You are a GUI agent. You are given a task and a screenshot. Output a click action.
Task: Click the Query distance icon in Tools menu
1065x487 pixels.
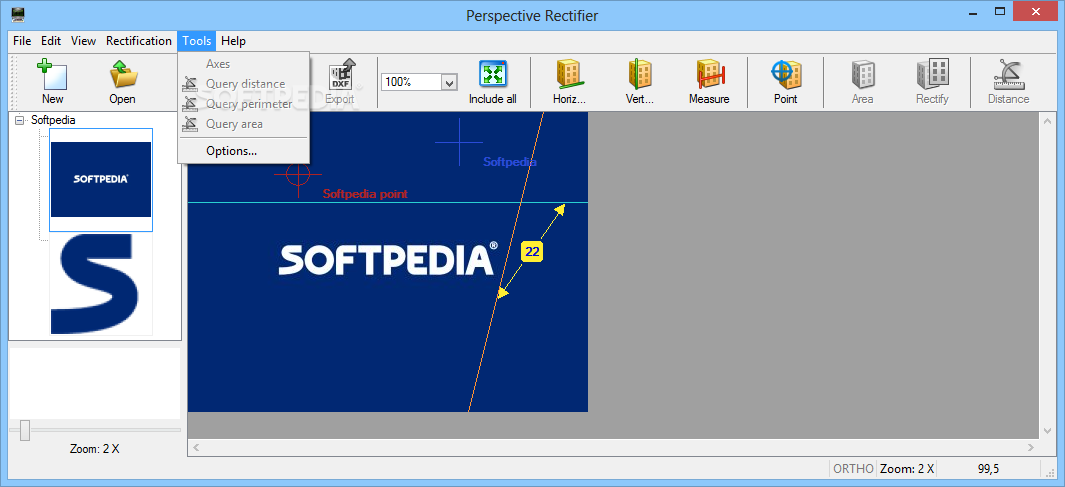(x=189, y=84)
